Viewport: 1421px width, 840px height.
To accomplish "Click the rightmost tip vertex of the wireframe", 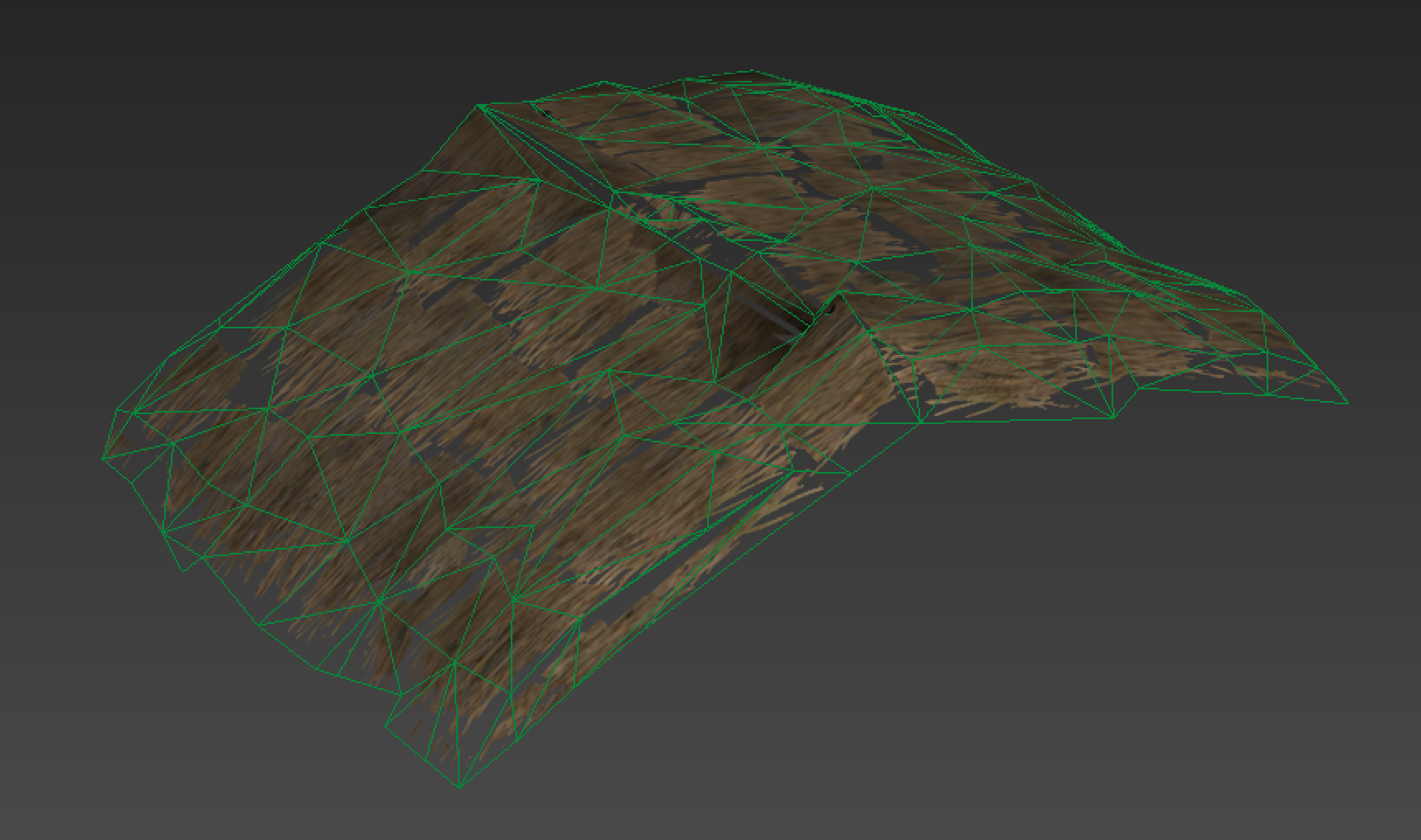I will [x=1348, y=403].
